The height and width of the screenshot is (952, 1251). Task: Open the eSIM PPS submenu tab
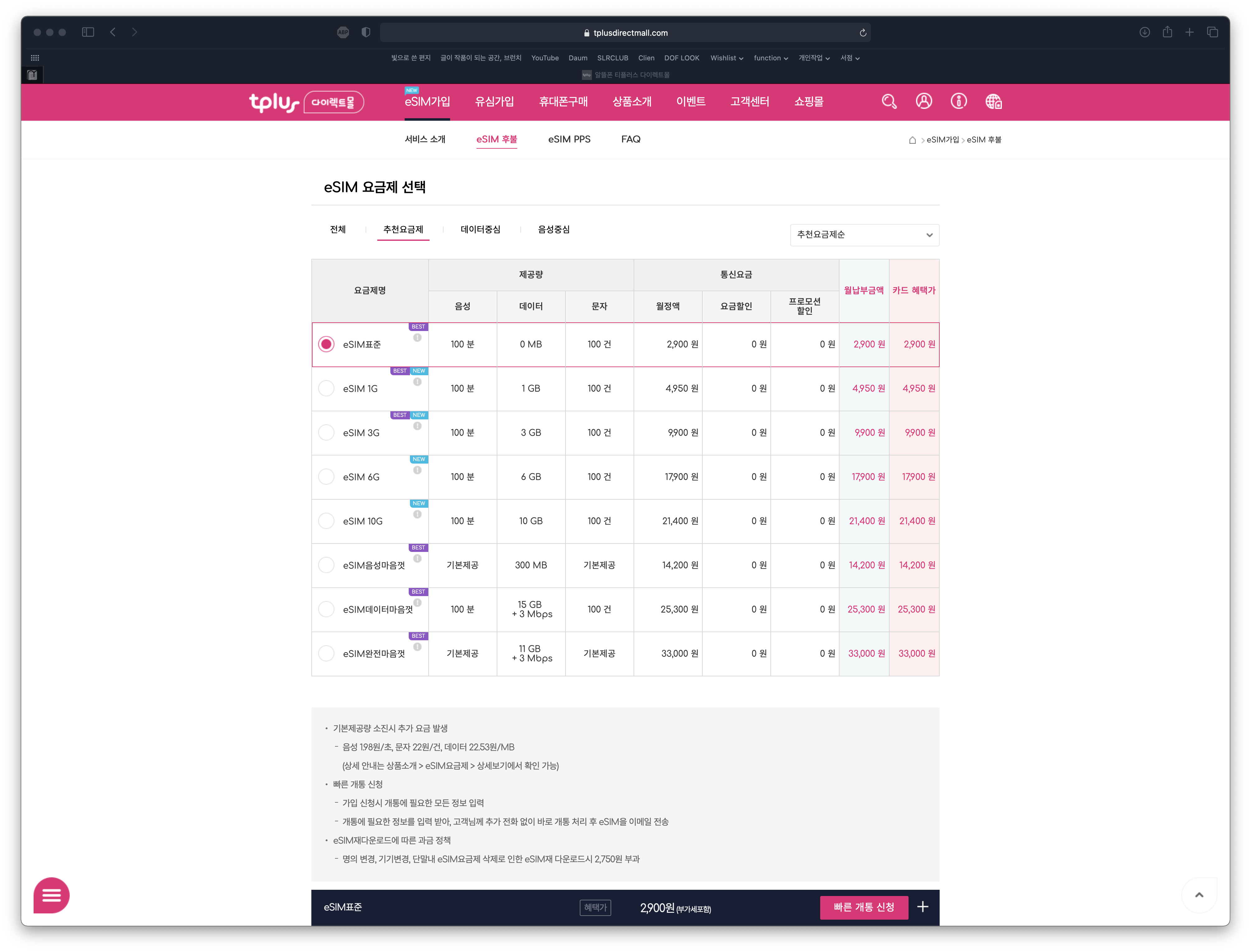569,139
